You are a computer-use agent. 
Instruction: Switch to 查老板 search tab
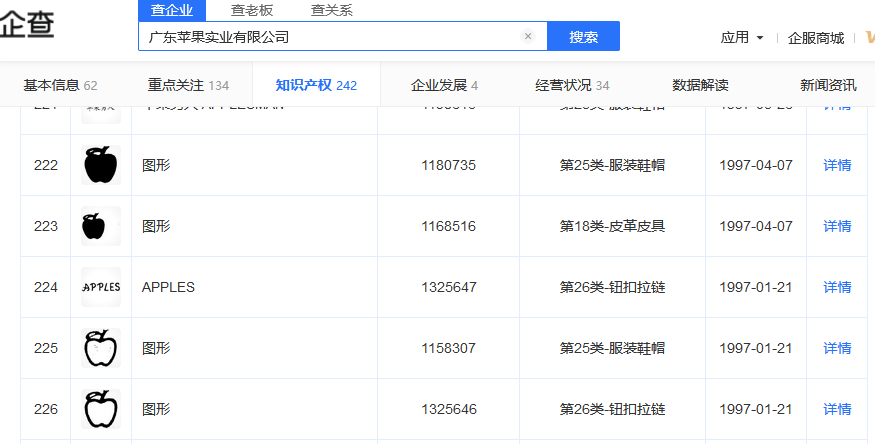coord(252,10)
